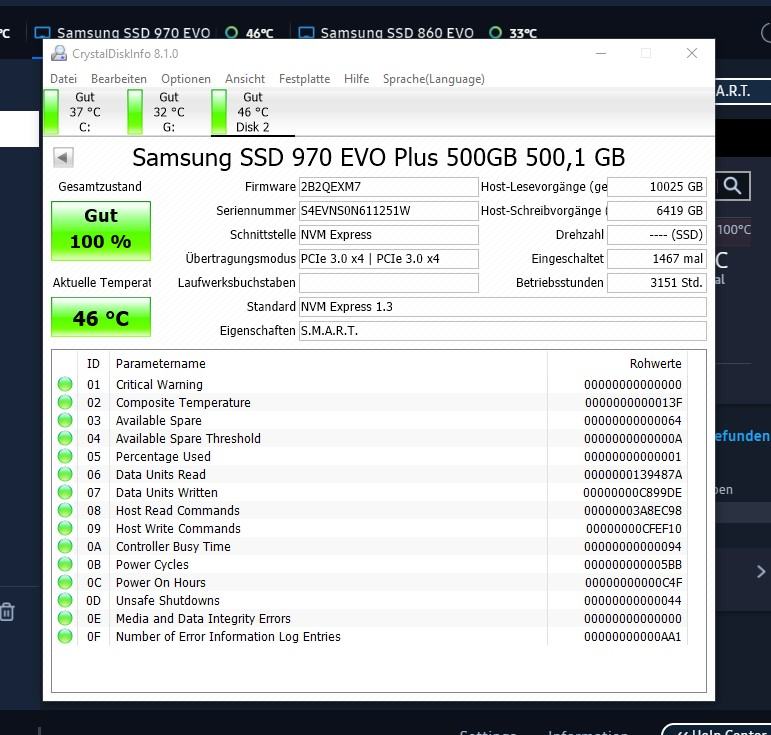This screenshot has height=735, width=771.
Task: Open the Datei menu
Action: 63,79
